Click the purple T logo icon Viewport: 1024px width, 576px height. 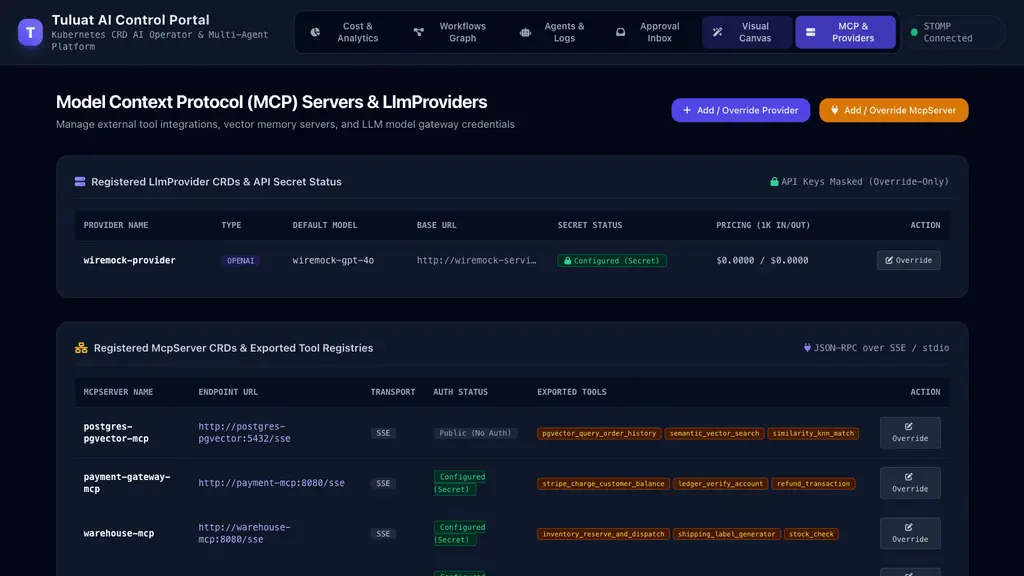point(30,32)
